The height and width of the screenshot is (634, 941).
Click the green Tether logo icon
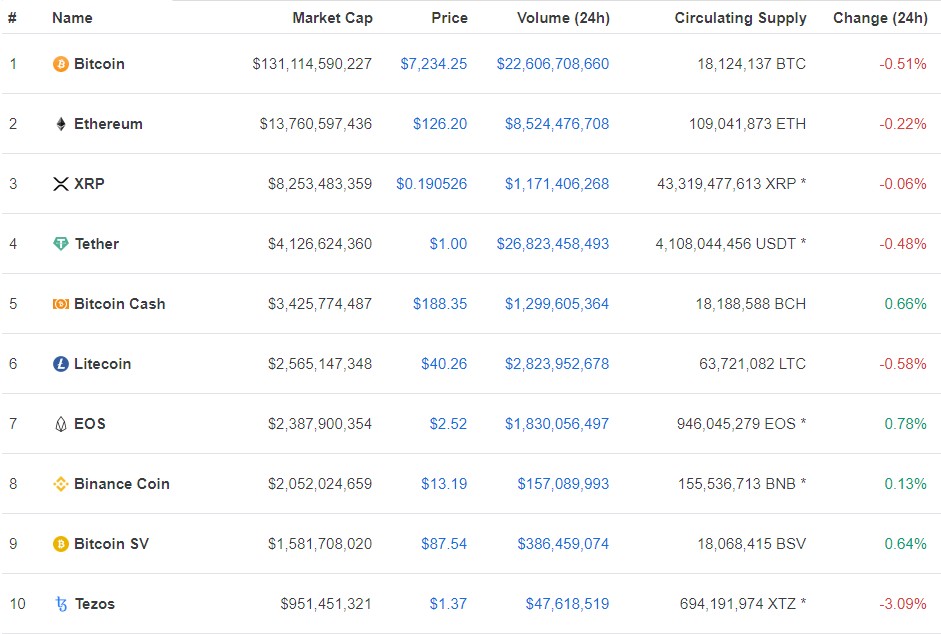(61, 244)
